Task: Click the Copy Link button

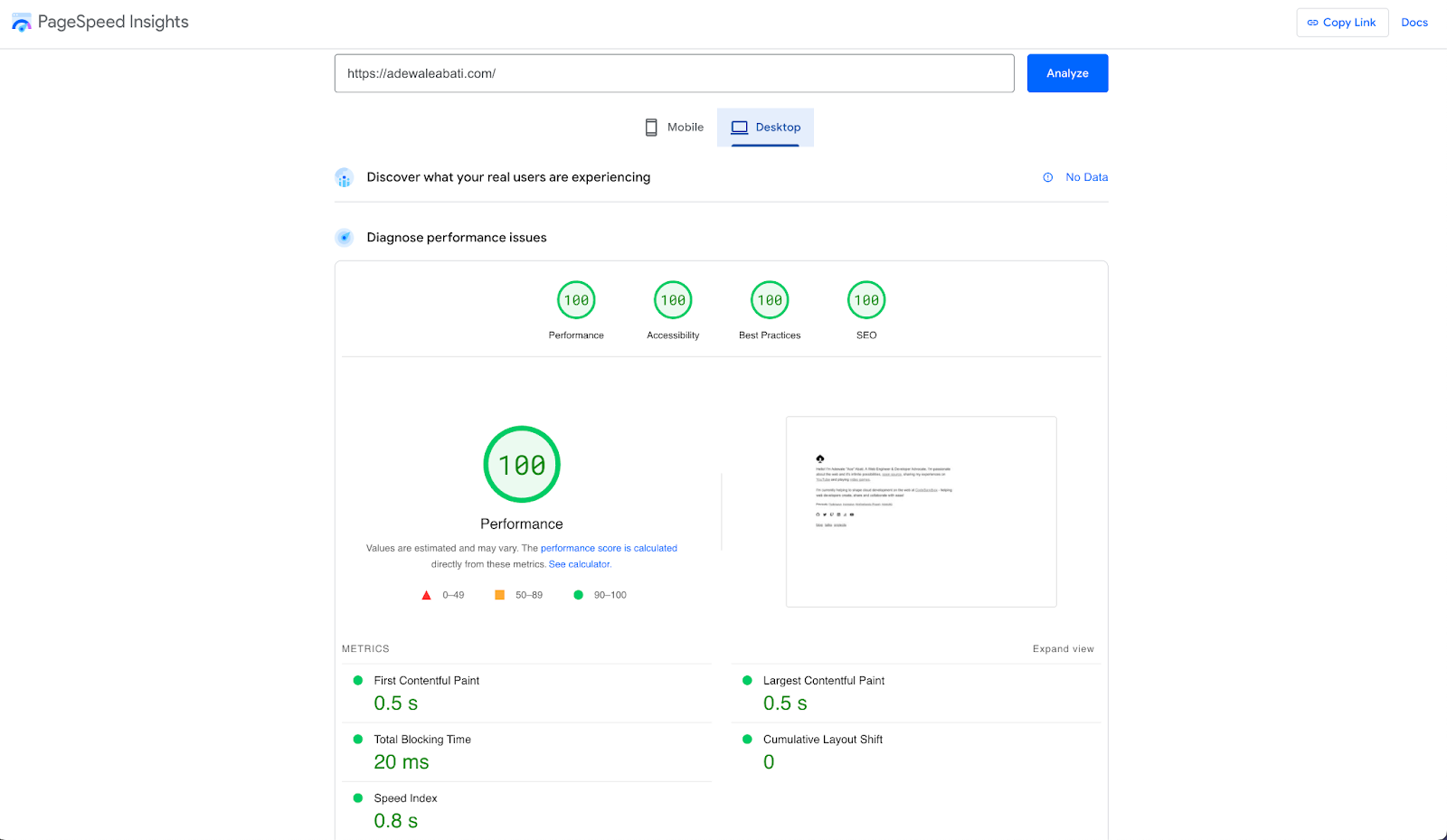Action: click(x=1342, y=23)
